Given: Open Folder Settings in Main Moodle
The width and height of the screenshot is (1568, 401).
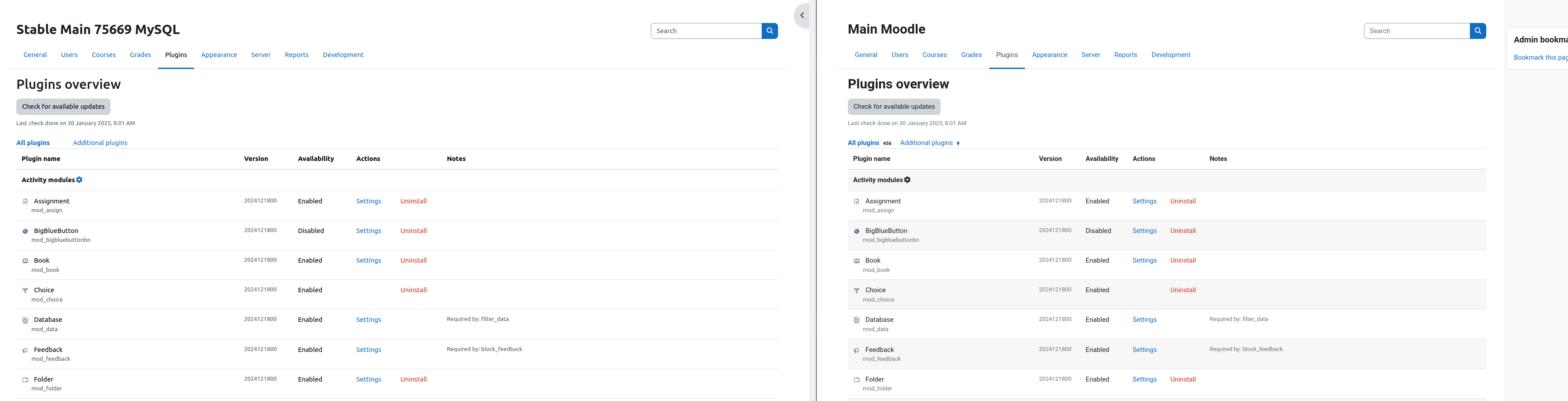Looking at the screenshot, I should coord(1144,379).
